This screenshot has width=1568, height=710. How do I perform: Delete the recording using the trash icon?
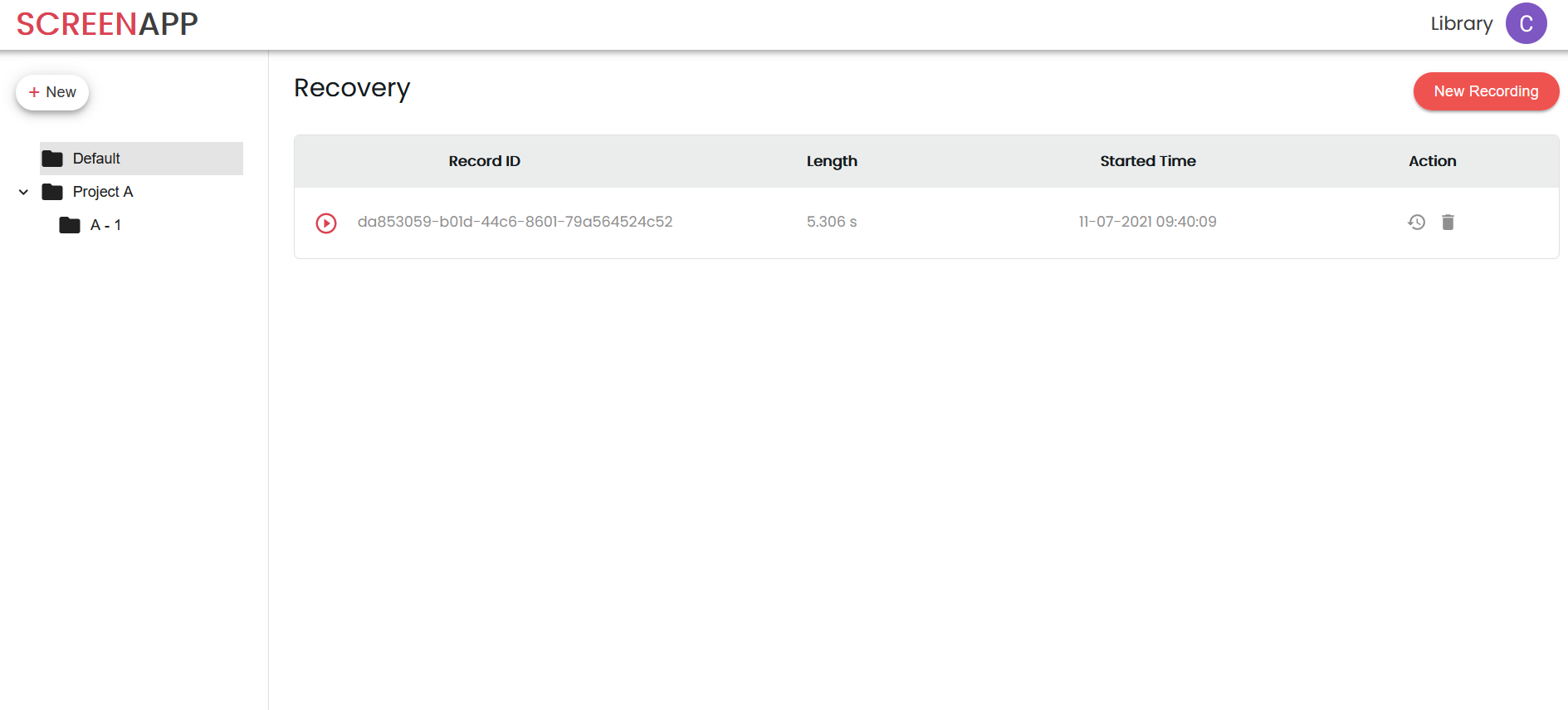click(x=1448, y=222)
